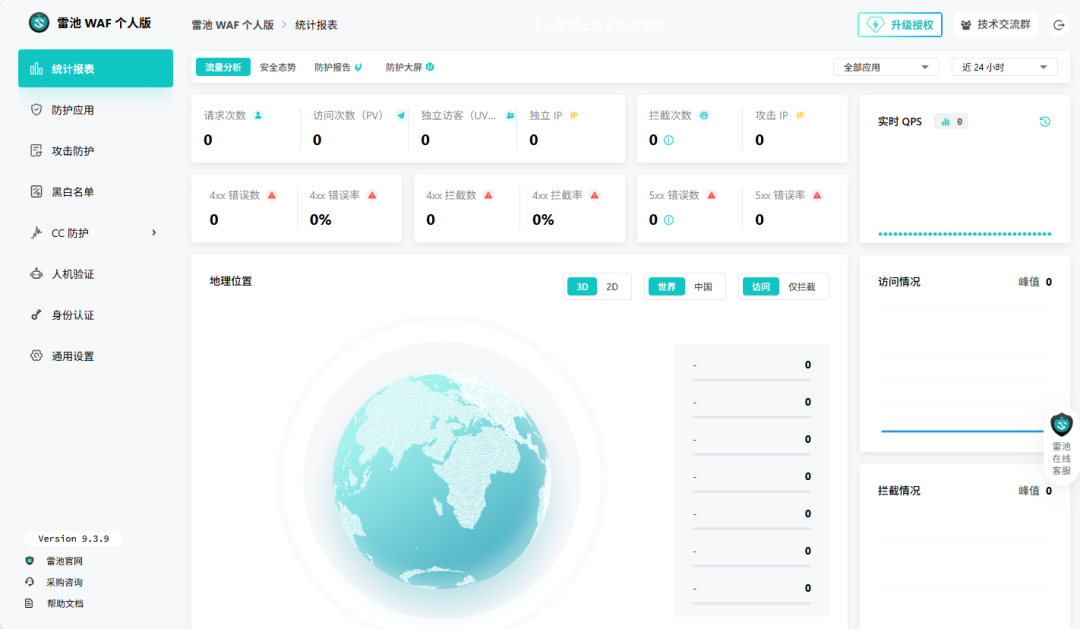Click the CC 防护 sidebar icon
The width and height of the screenshot is (1080, 629).
tap(37, 232)
